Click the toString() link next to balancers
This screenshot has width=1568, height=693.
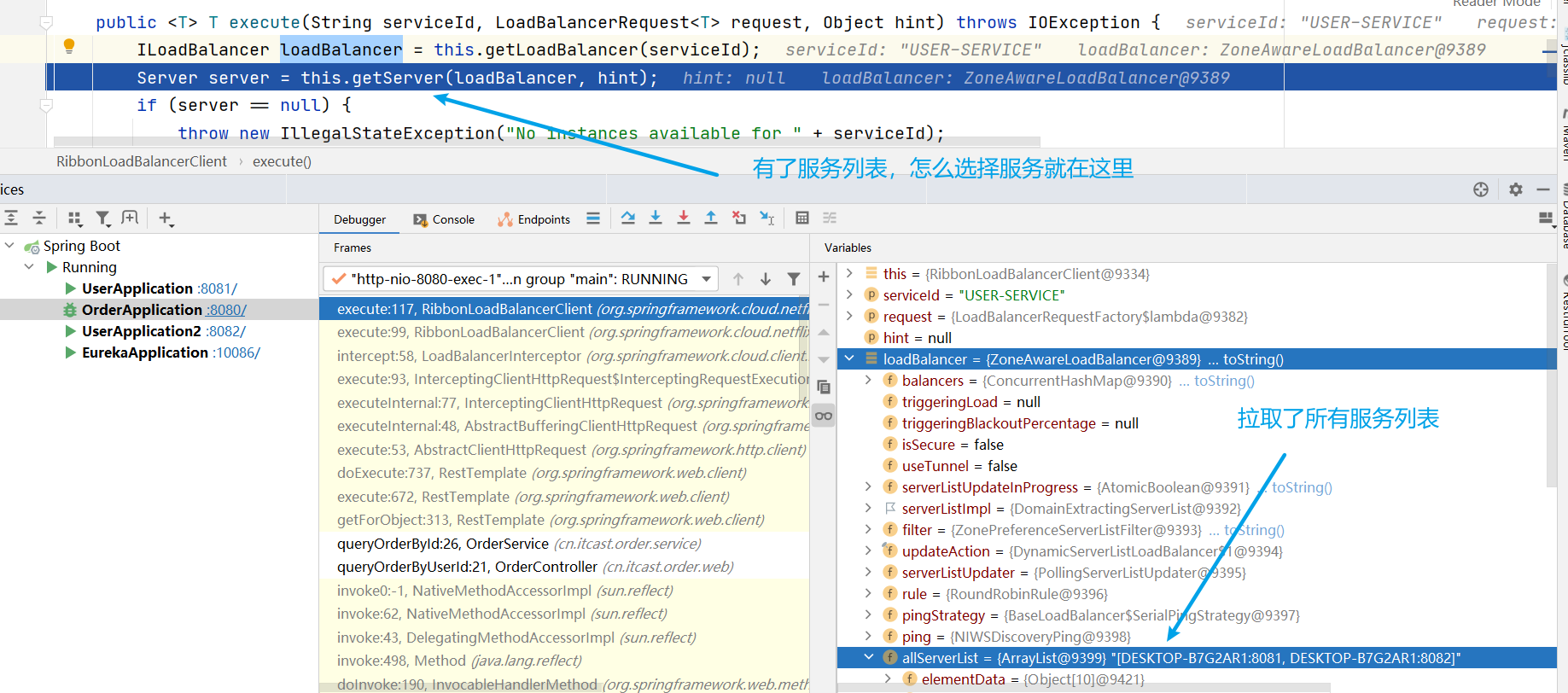coord(1224,381)
